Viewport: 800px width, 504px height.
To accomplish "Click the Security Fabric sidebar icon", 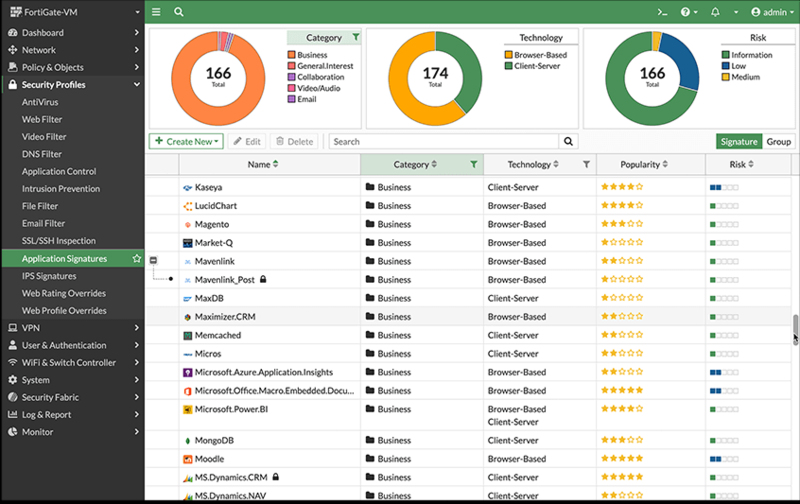I will pos(13,397).
